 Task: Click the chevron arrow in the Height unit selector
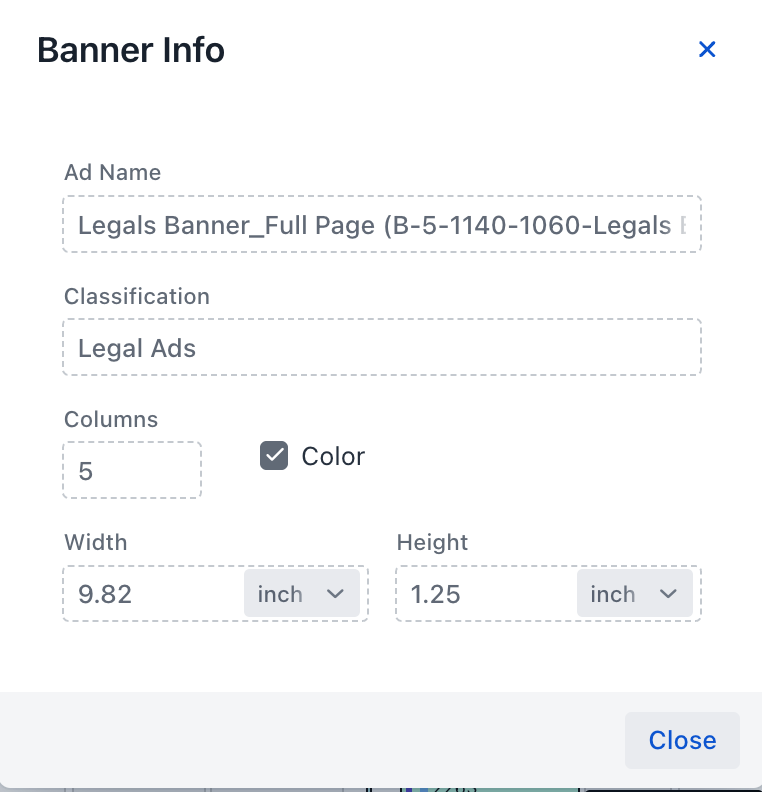(668, 594)
